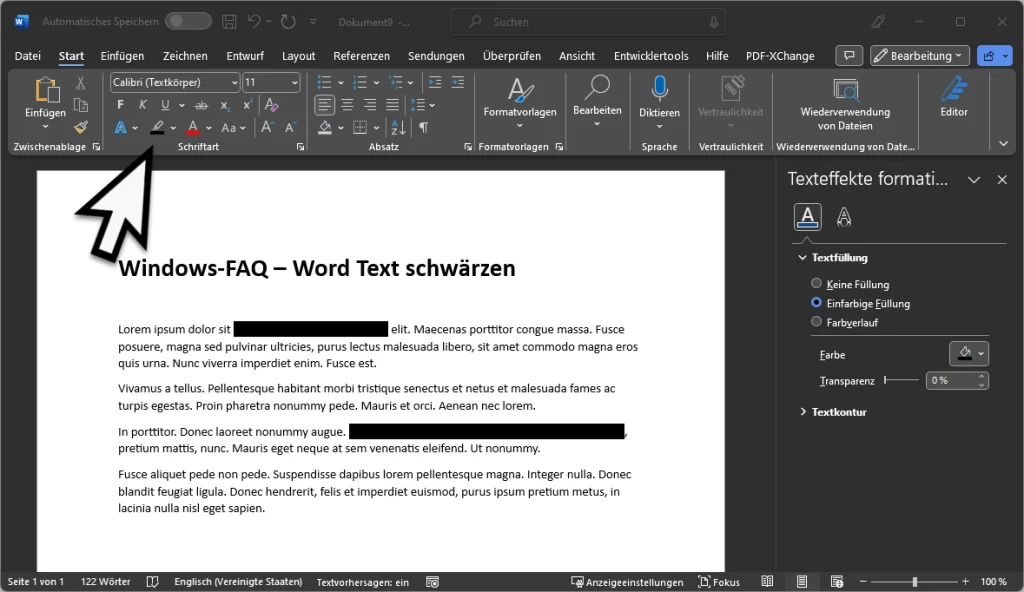Click the Einfügen paste button
This screenshot has height=592, width=1024.
tap(45, 103)
